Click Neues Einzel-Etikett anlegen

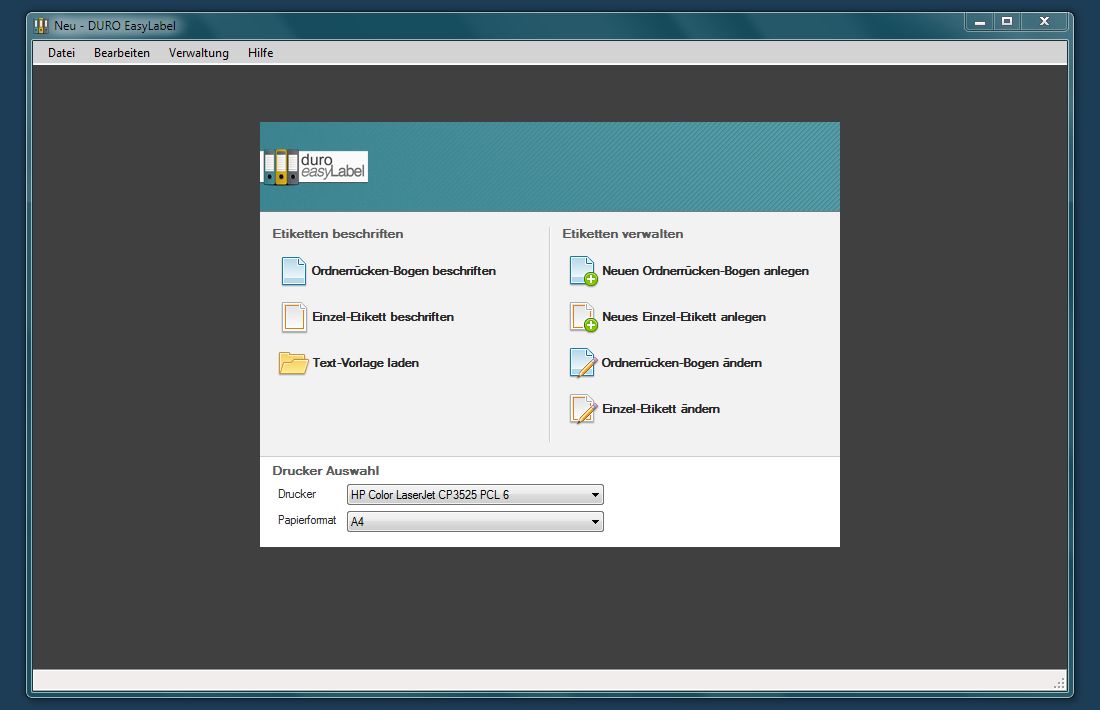coord(684,317)
